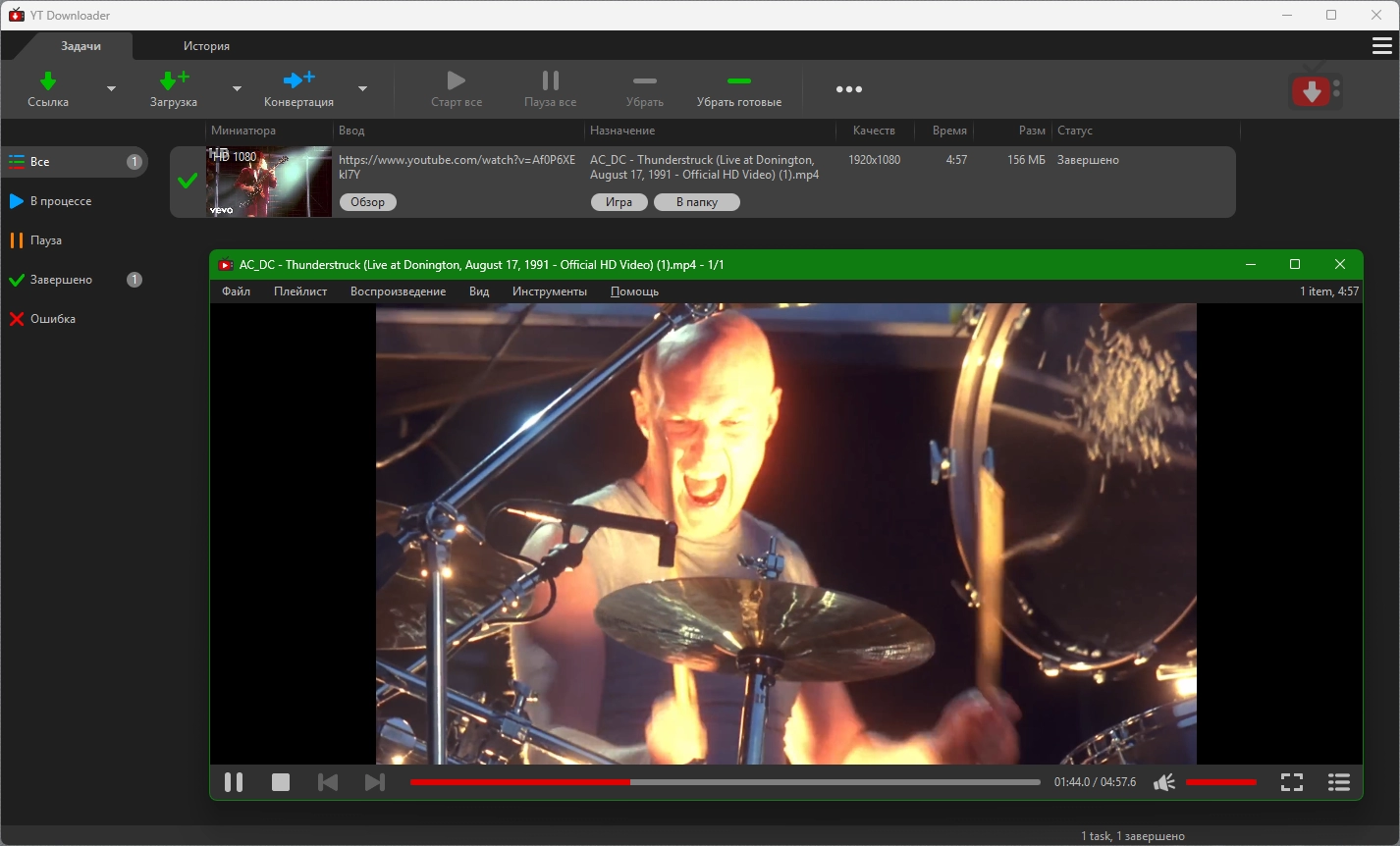Switch to the История tab
Image resolution: width=1400 pixels, height=846 pixels.
206,46
